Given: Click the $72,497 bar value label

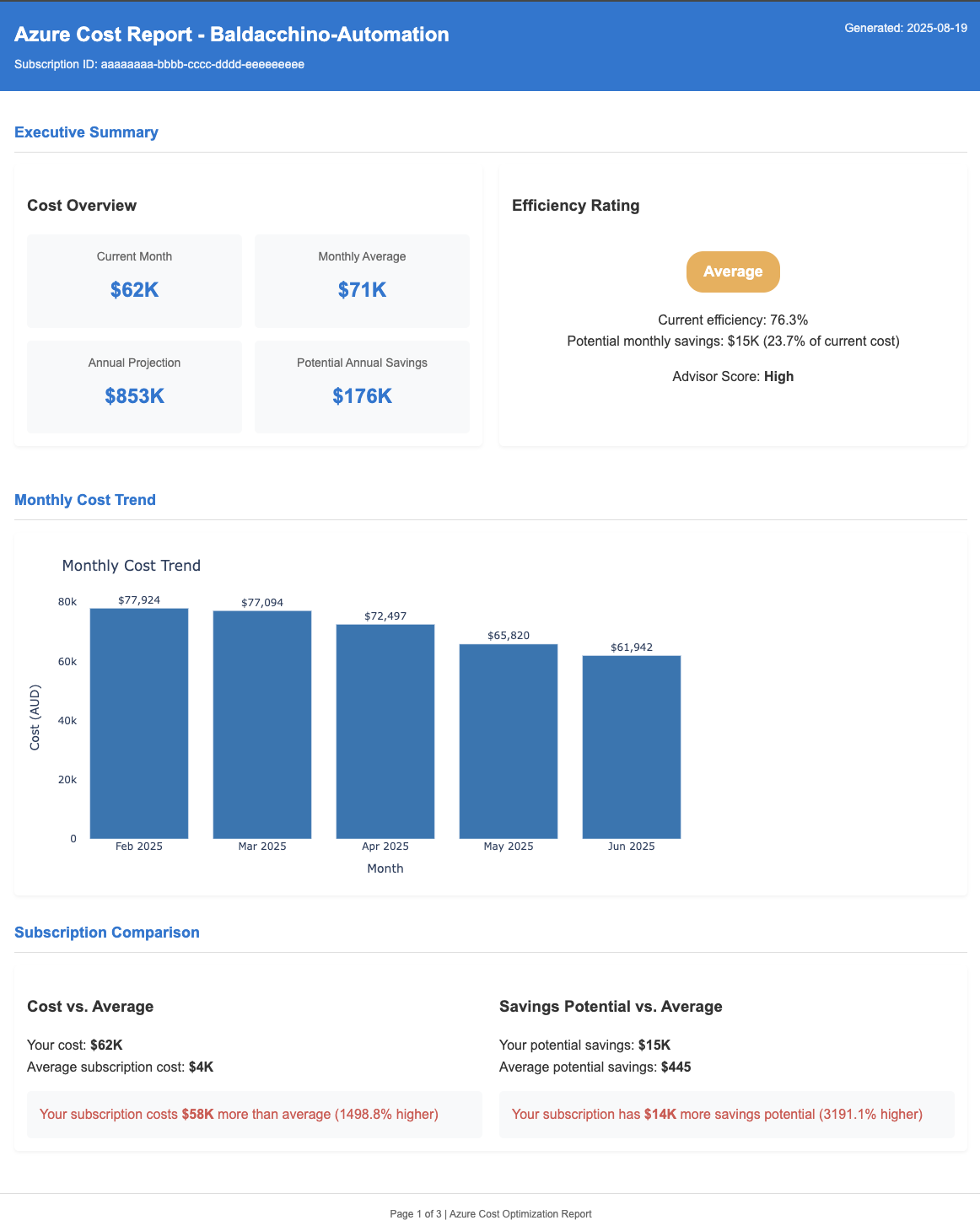Looking at the screenshot, I should [385, 616].
